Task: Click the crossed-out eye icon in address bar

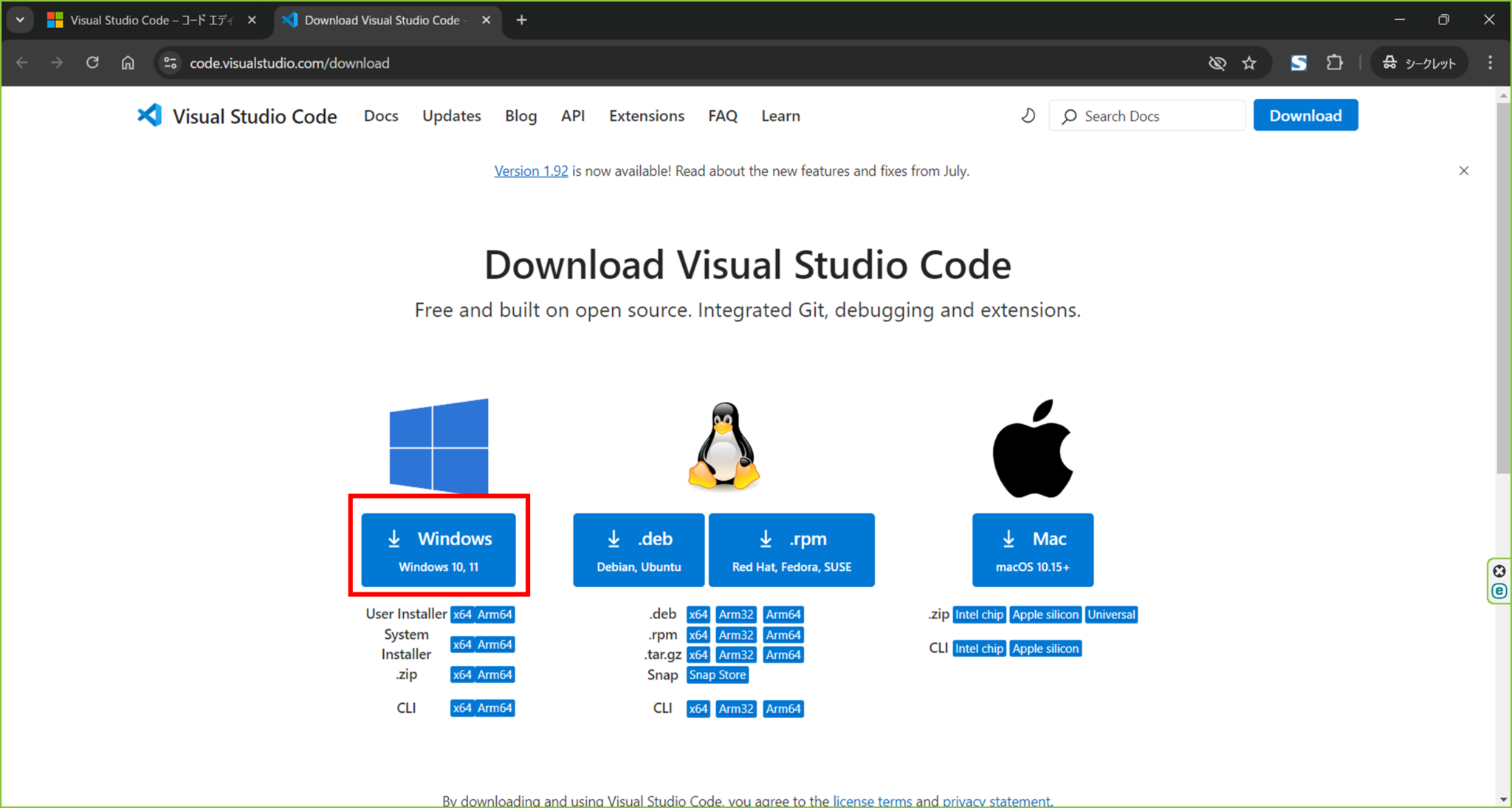Action: [x=1217, y=63]
